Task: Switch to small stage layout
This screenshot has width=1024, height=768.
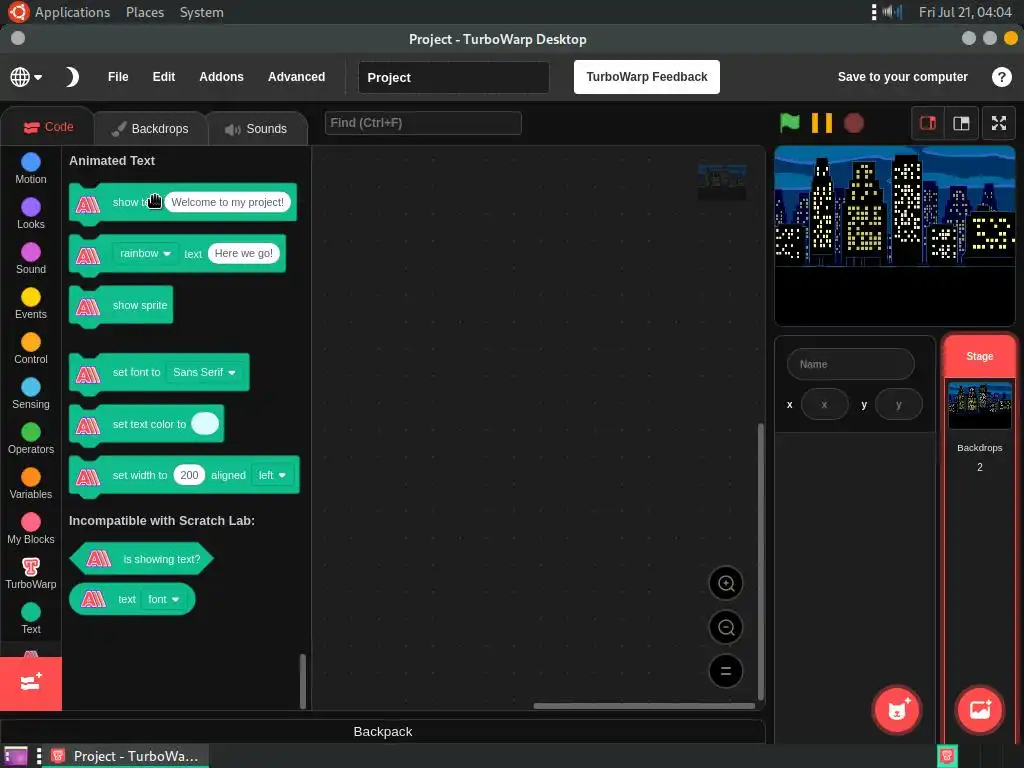Action: pos(928,123)
